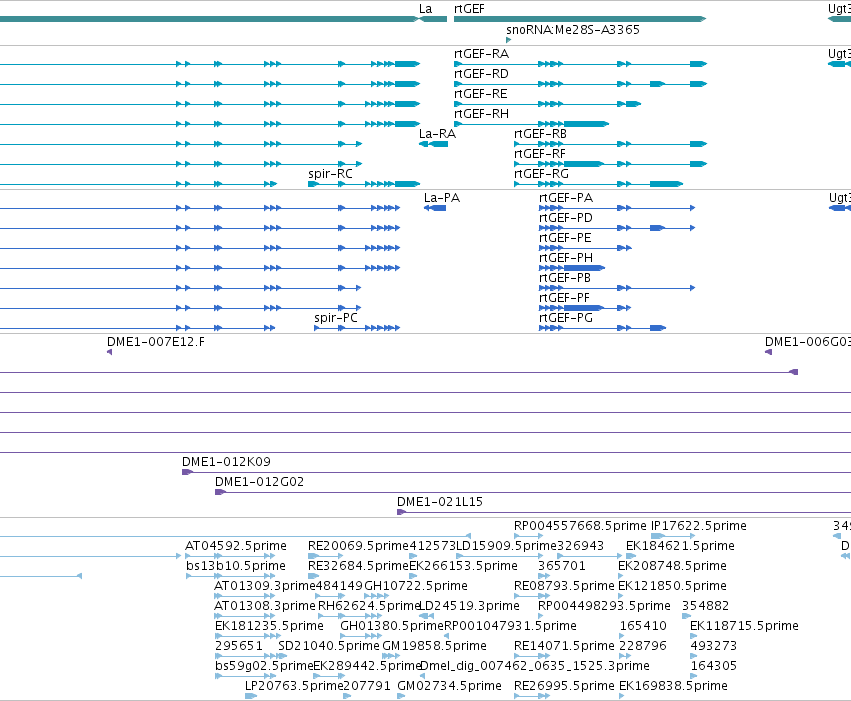Click the 228796 feature label
The height and width of the screenshot is (701, 851).
tap(643, 647)
